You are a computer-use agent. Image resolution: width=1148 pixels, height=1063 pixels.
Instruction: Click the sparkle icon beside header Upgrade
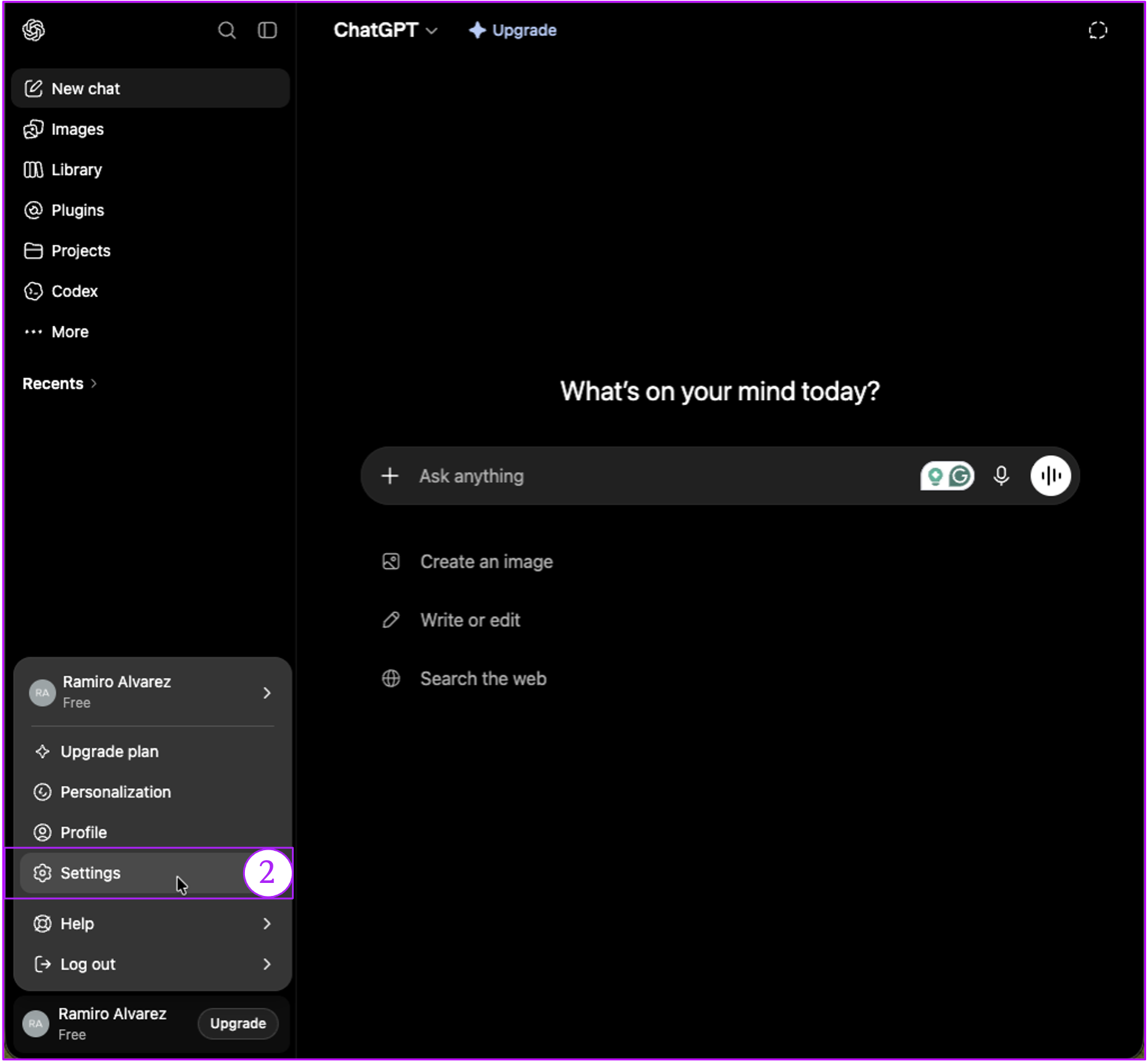point(477,30)
